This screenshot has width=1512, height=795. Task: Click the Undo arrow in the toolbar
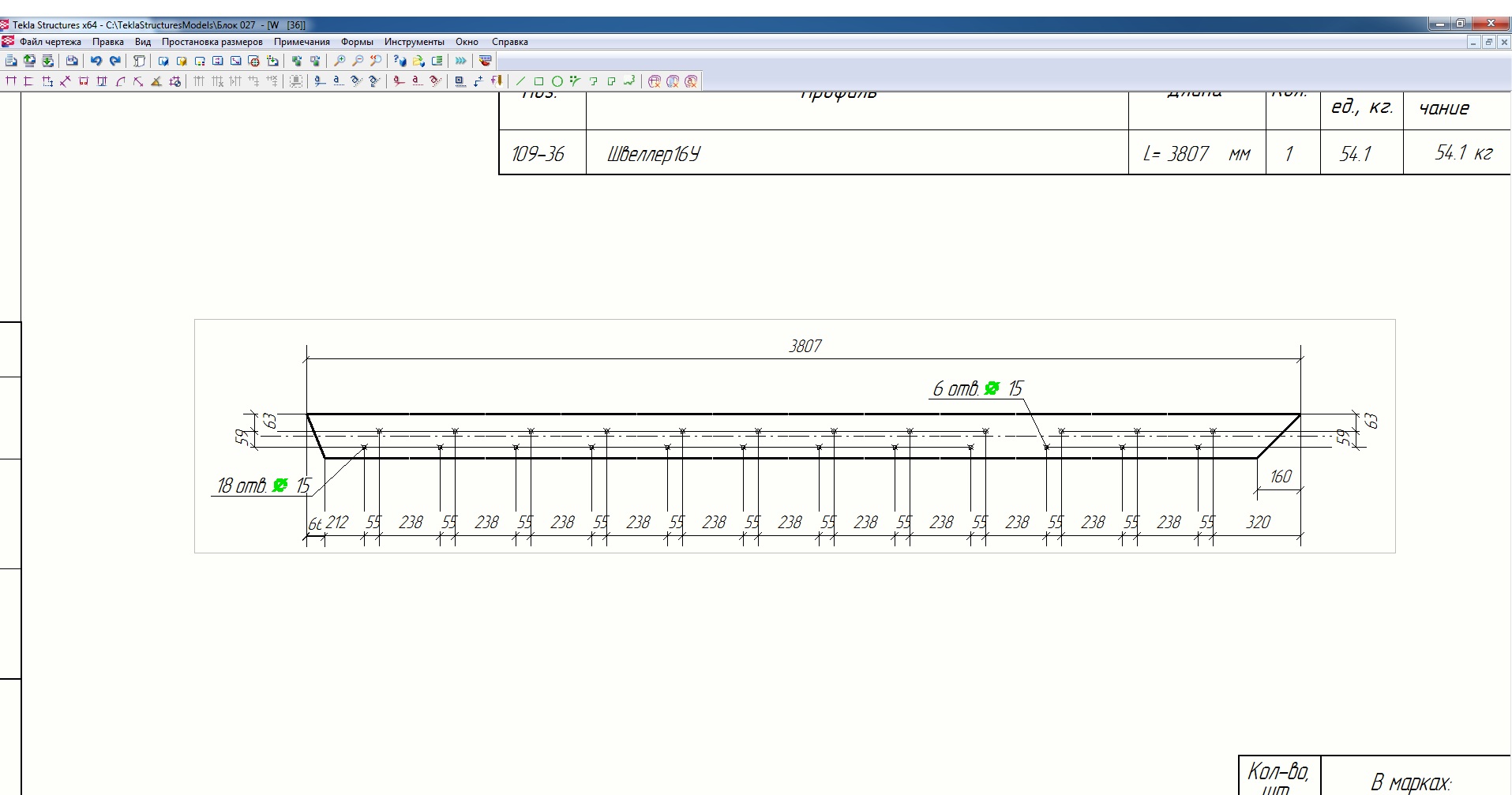[x=96, y=61]
